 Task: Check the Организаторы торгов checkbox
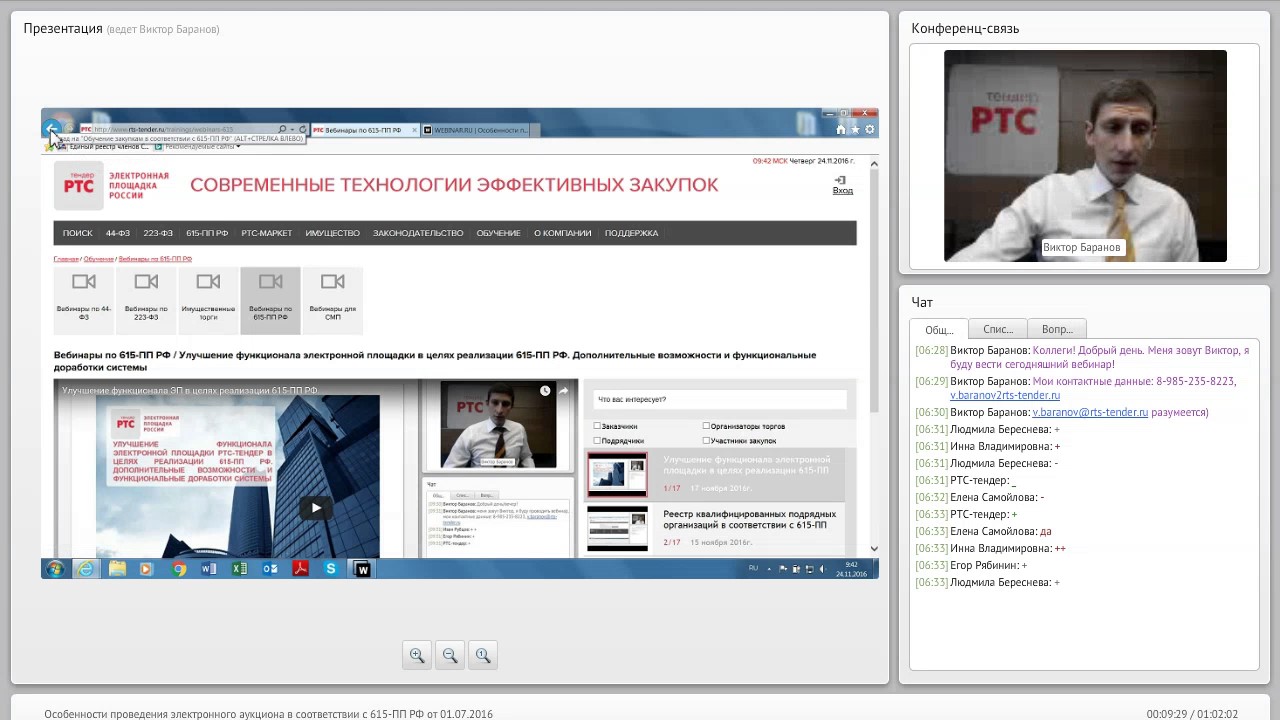706,426
